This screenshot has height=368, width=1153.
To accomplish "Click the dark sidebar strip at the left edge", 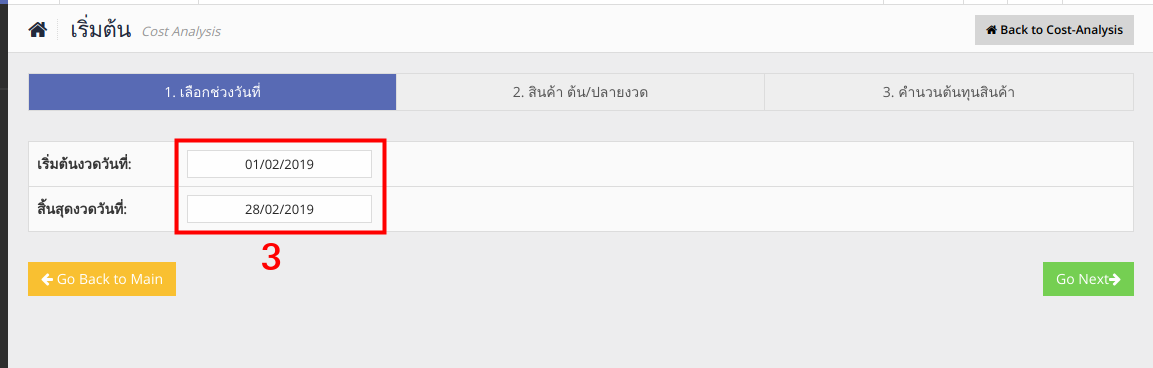I will pos(4,184).
